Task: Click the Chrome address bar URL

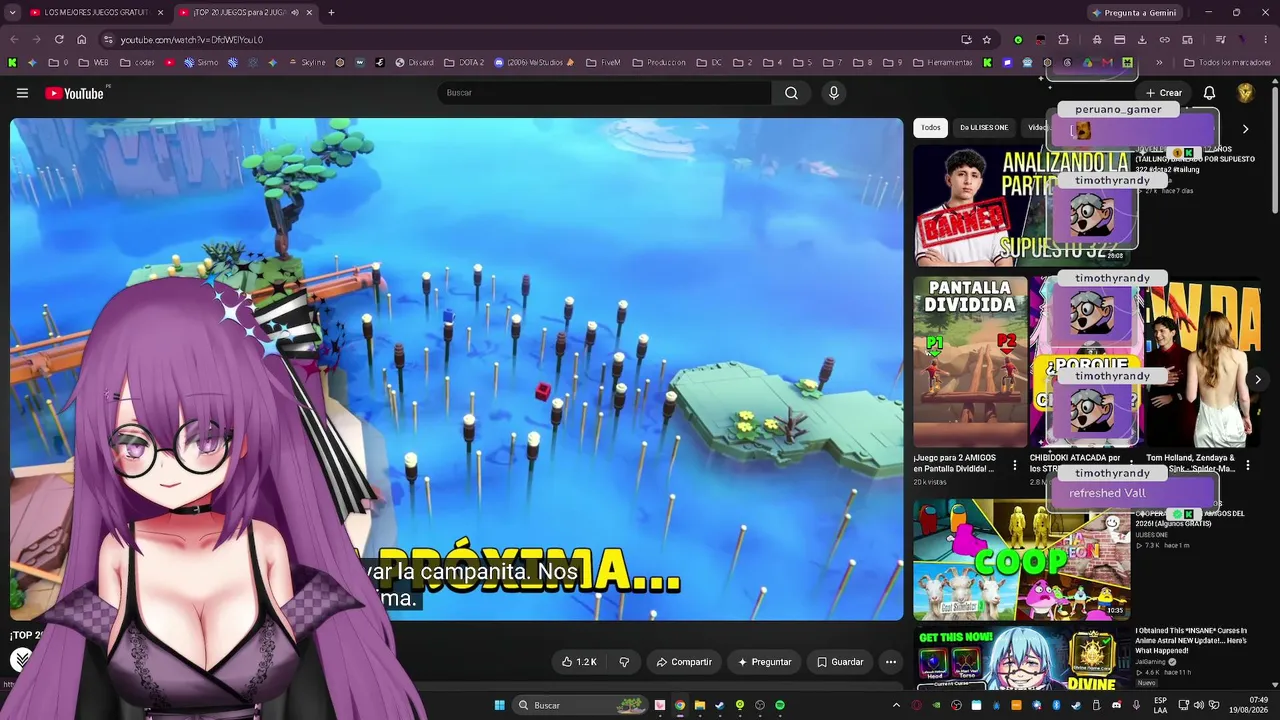Action: pyautogui.click(x=191, y=40)
